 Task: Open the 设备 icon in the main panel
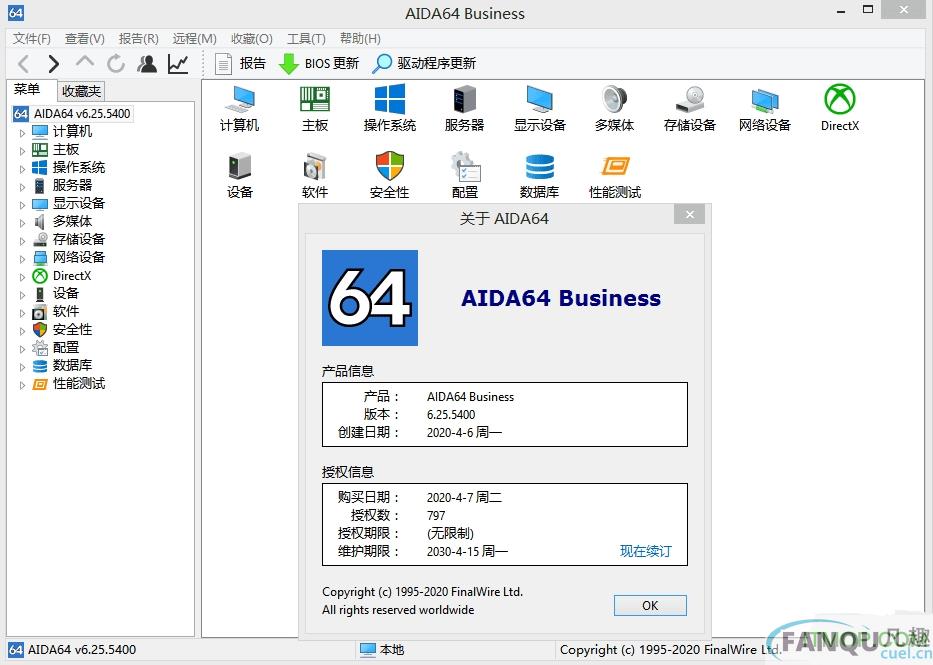click(x=240, y=175)
